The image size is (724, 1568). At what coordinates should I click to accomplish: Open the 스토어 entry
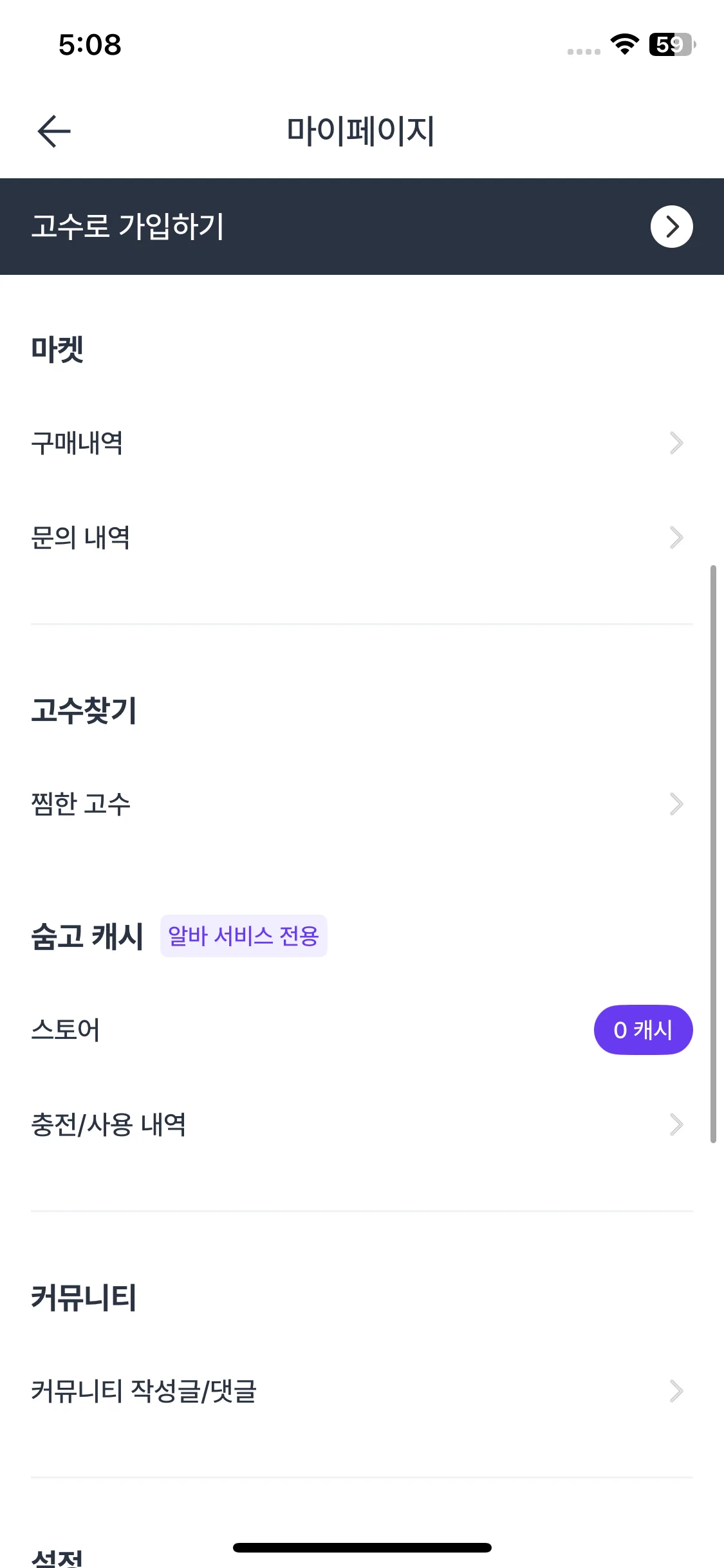[x=66, y=1030]
